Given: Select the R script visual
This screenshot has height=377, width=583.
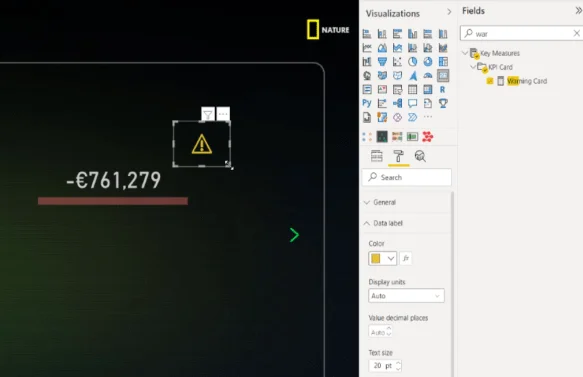Looking at the screenshot, I should 442,90.
